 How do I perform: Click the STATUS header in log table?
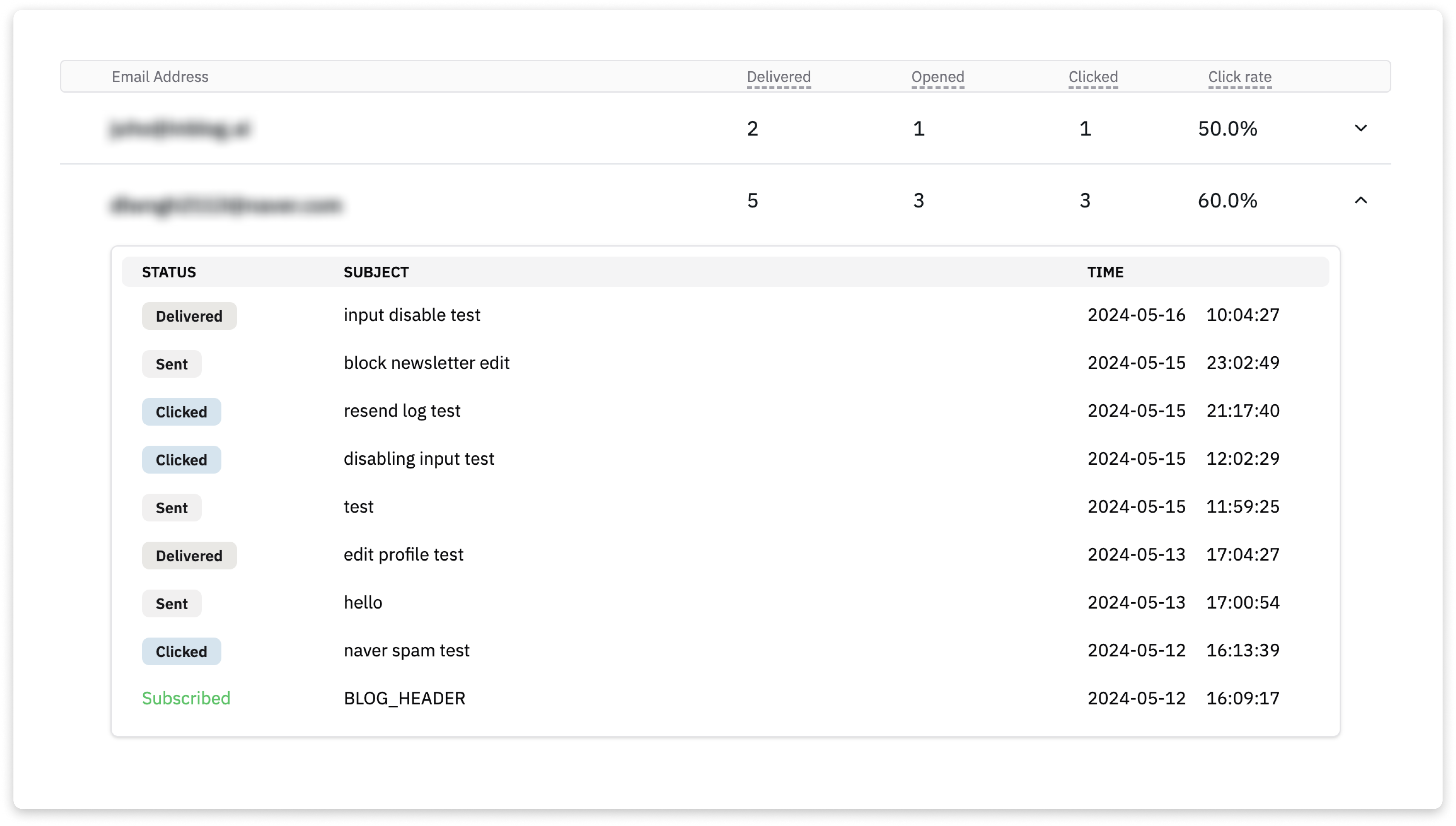point(168,272)
